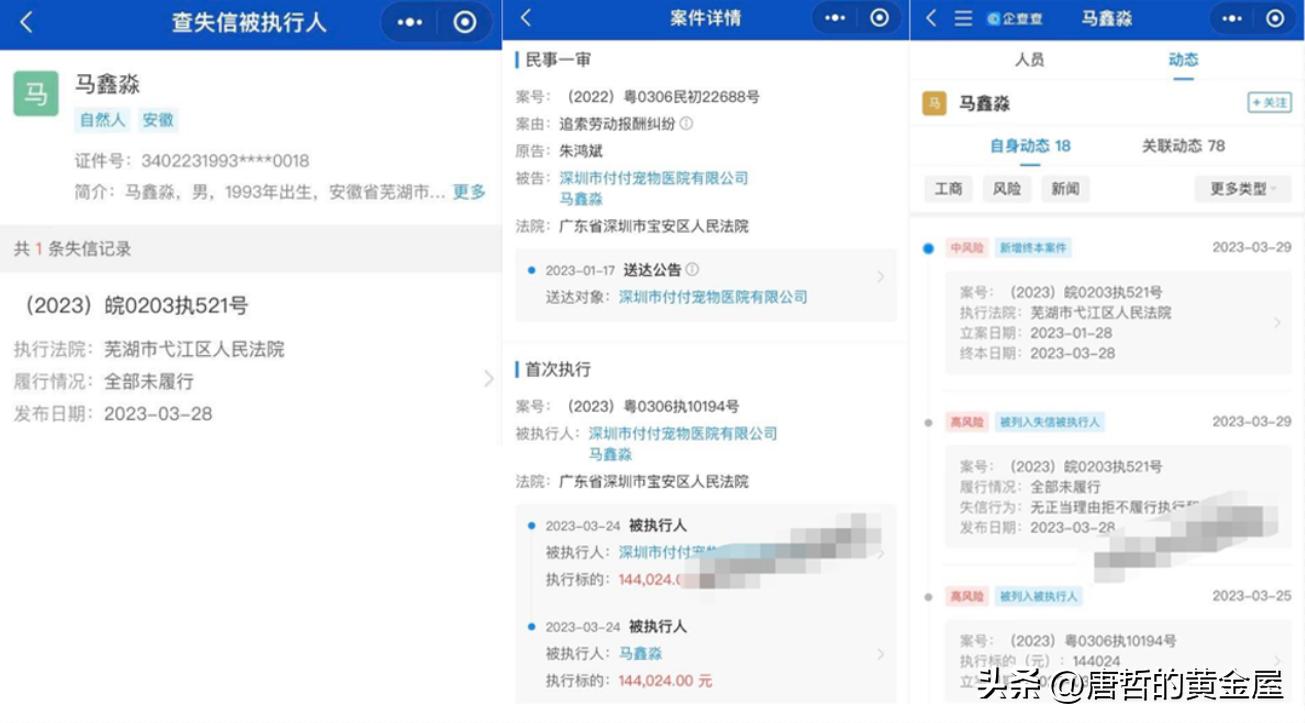1305x723 pixels.
Task: Toggle the 新闻 filter
Action: coord(1065,188)
